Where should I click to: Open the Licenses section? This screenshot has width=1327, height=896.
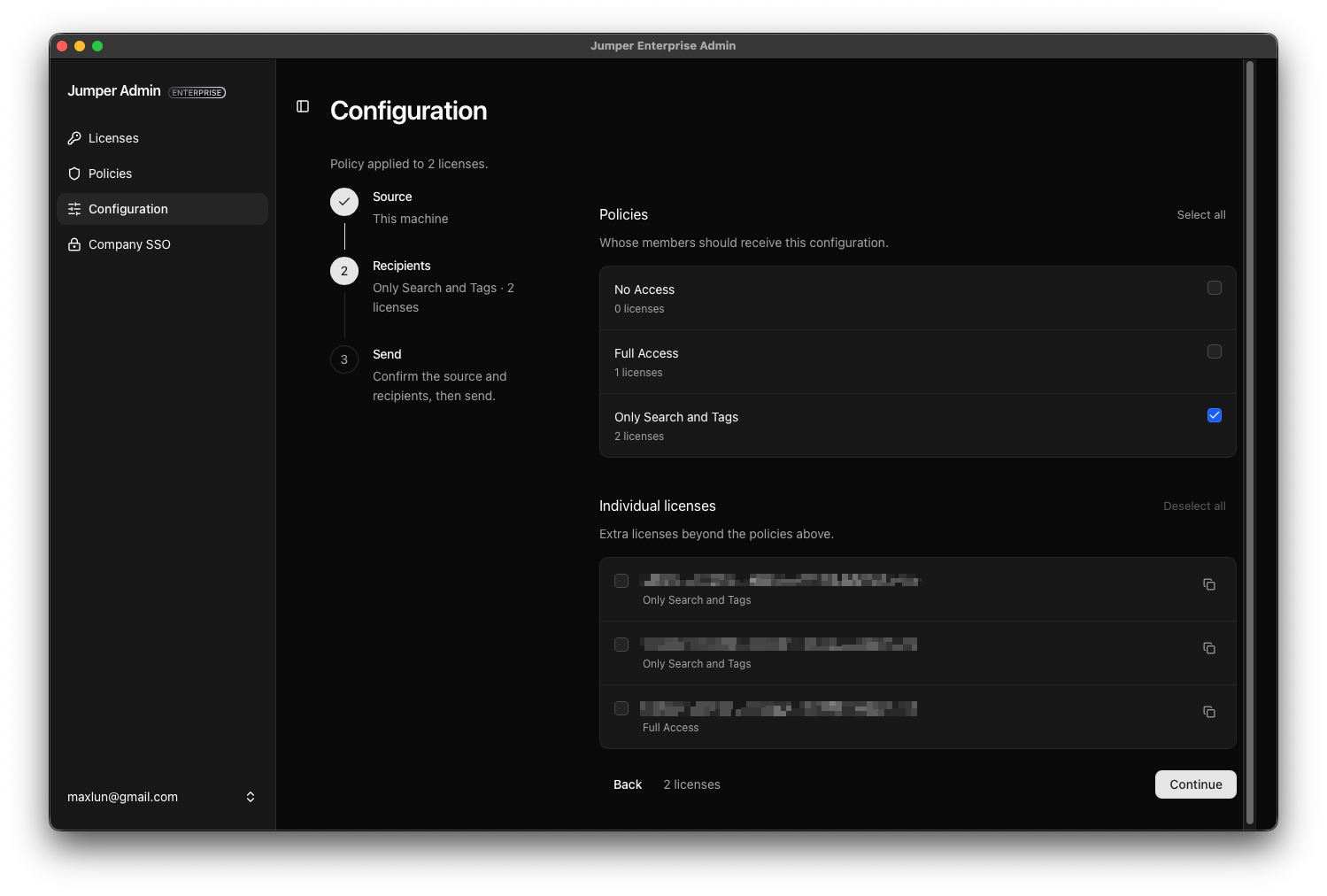click(162, 138)
